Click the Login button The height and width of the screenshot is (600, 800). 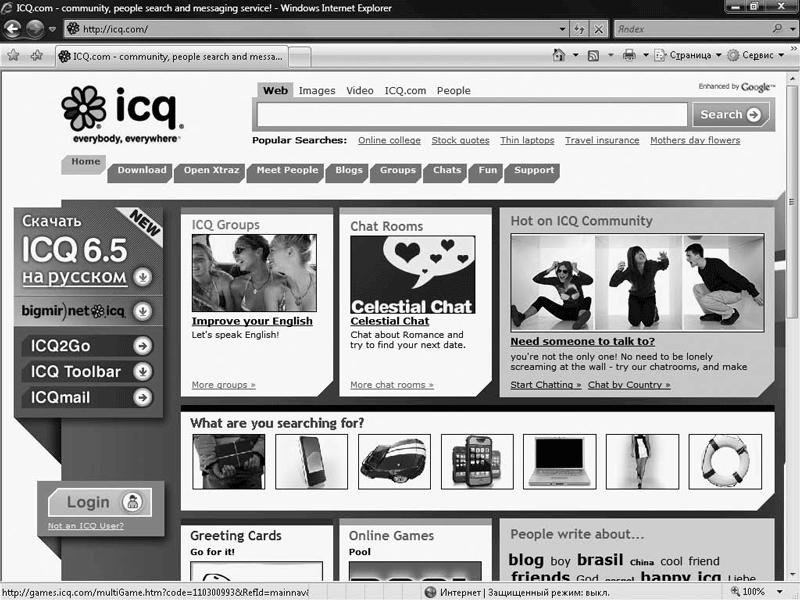coord(100,503)
